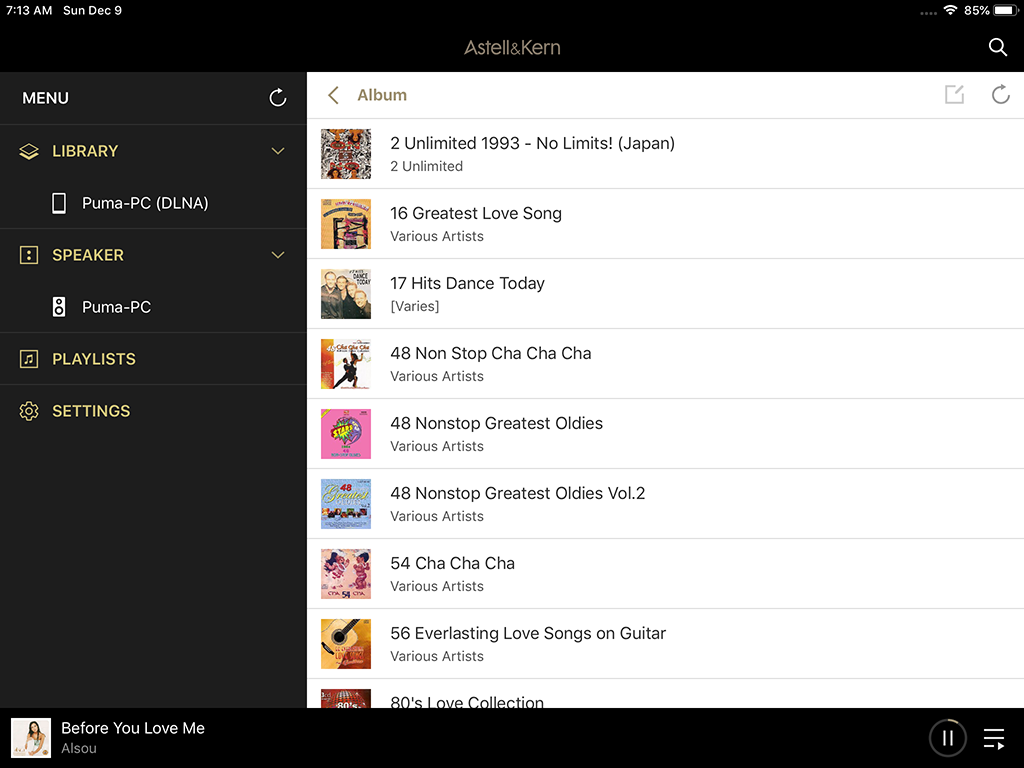Viewport: 1024px width, 768px height.
Task: Pause the current track
Action: (x=947, y=738)
